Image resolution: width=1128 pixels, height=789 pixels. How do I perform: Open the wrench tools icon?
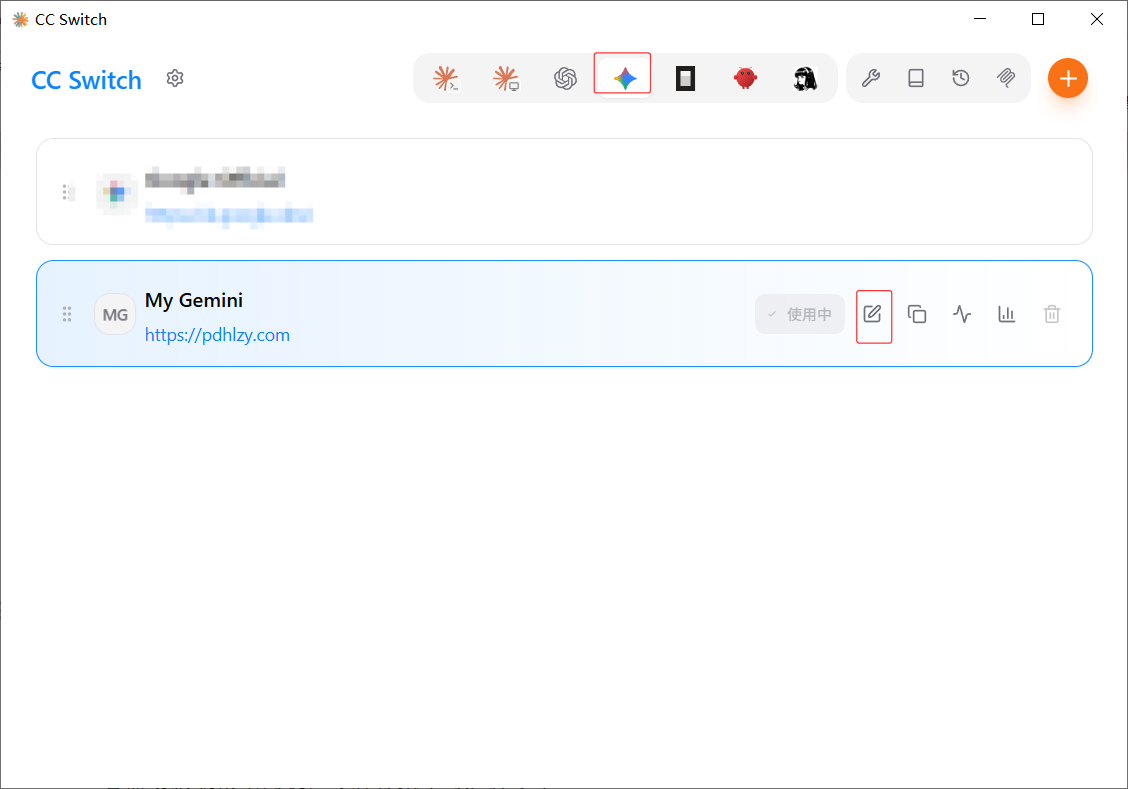870,78
